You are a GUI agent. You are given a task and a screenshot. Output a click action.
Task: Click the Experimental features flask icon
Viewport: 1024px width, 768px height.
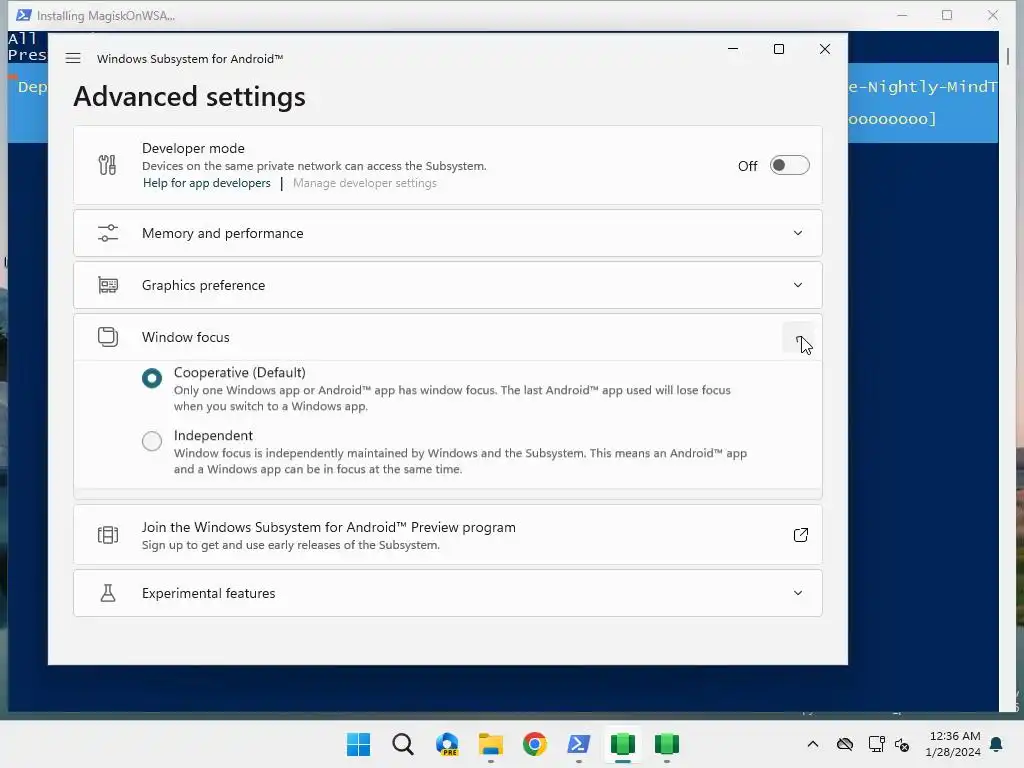tap(108, 593)
